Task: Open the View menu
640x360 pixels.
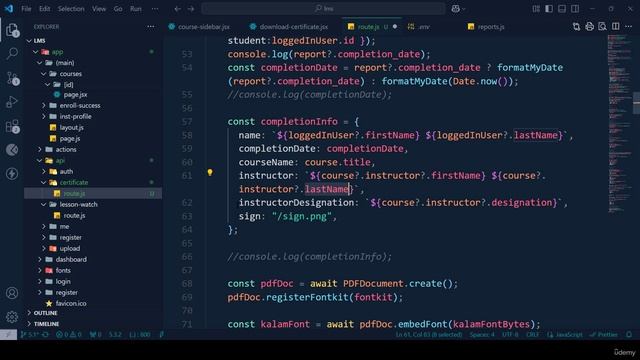Action: point(99,9)
